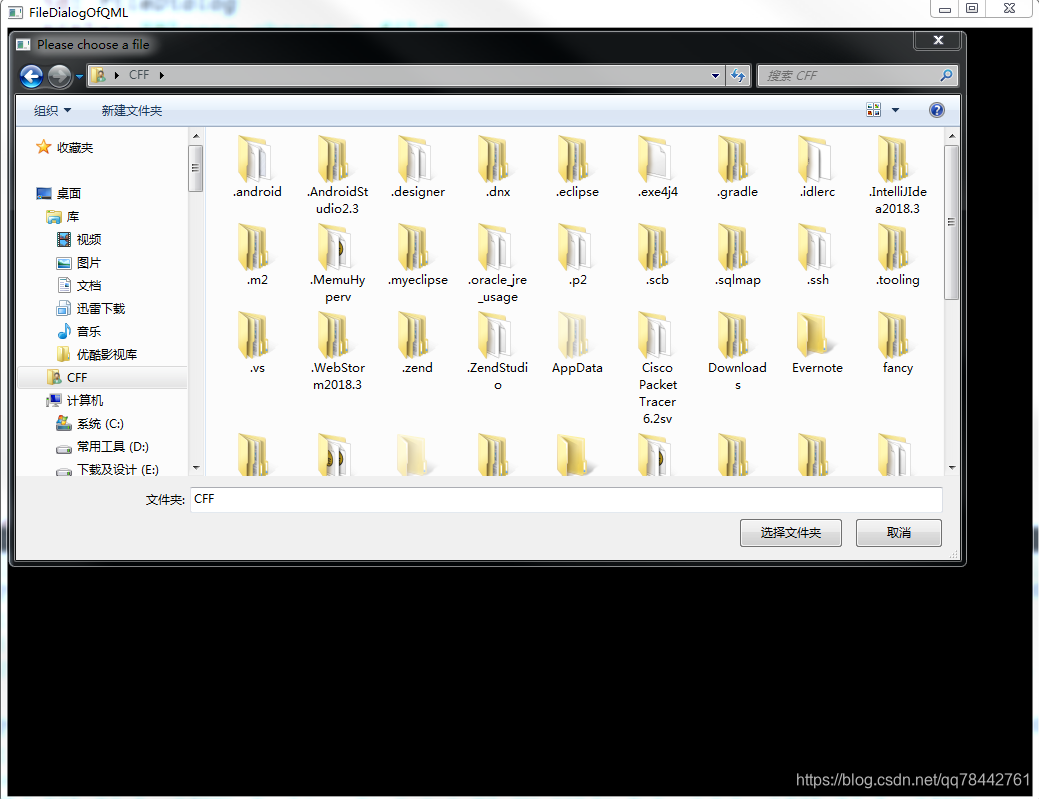
Task: Select the .dnx folder
Action: pos(498,168)
